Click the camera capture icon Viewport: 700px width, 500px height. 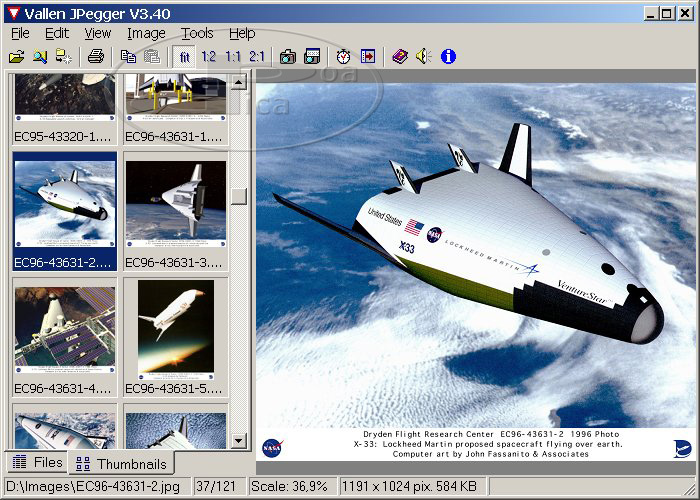click(288, 56)
